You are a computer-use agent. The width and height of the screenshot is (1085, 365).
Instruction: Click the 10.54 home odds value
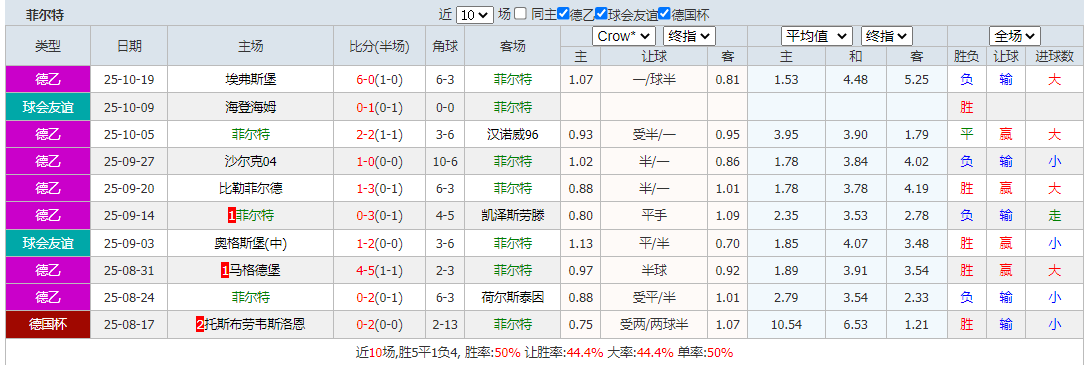pos(787,323)
